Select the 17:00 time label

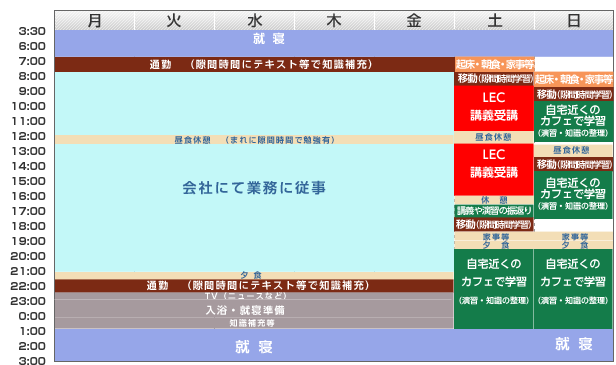pyautogui.click(x=28, y=211)
